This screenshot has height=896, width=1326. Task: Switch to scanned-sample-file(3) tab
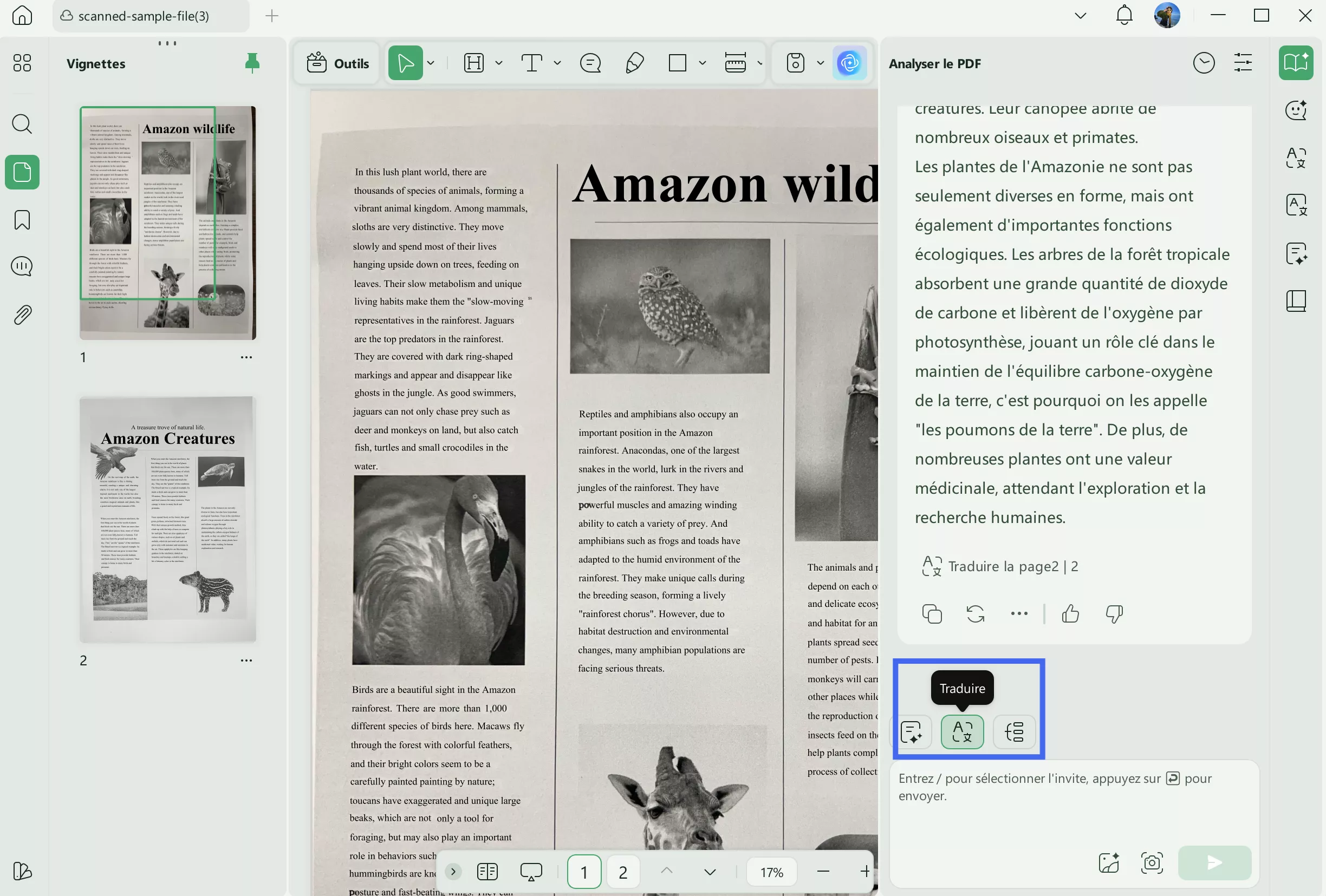tap(144, 16)
